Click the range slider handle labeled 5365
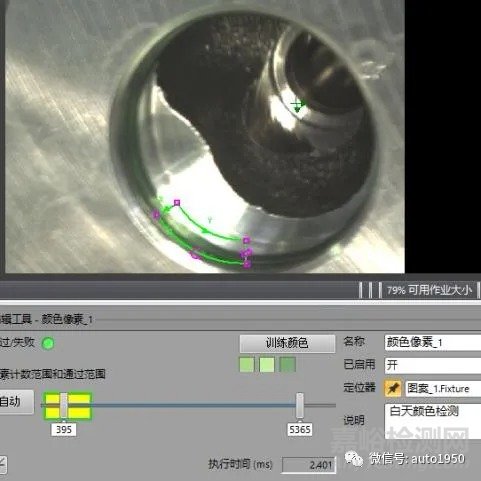 (x=300, y=405)
